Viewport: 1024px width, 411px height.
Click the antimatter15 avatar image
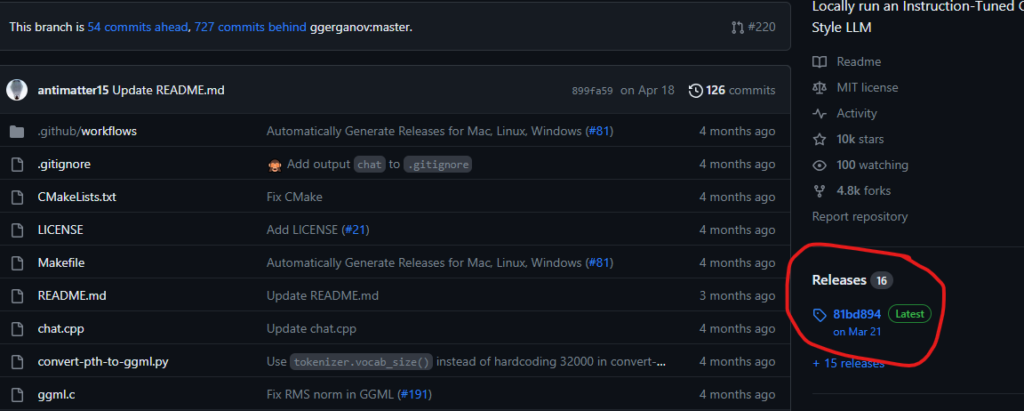coord(17,90)
